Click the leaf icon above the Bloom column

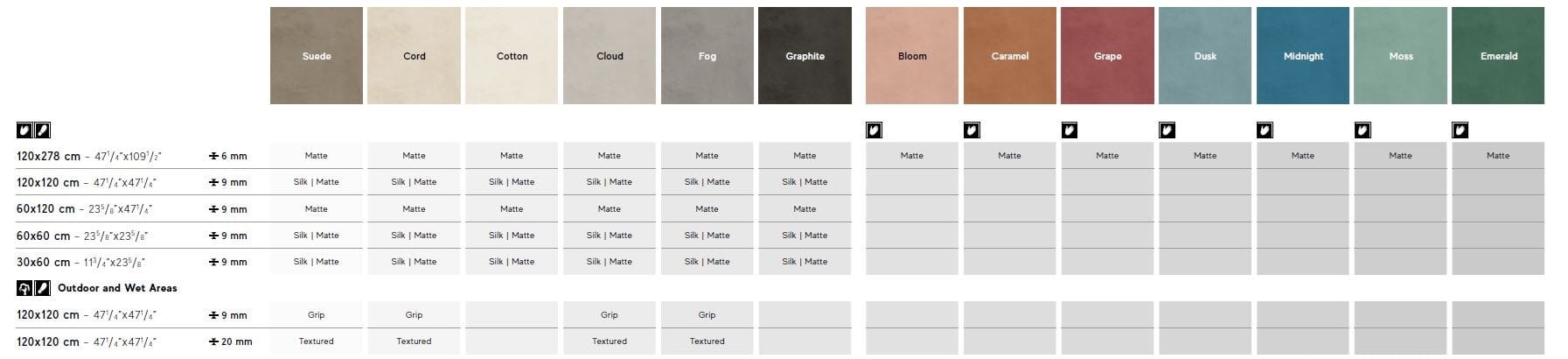(874, 130)
